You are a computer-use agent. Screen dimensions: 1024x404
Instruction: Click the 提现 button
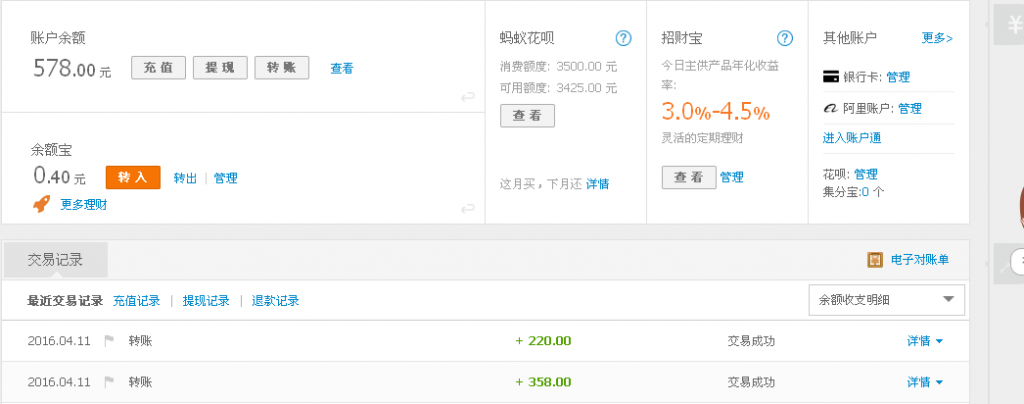tap(219, 68)
